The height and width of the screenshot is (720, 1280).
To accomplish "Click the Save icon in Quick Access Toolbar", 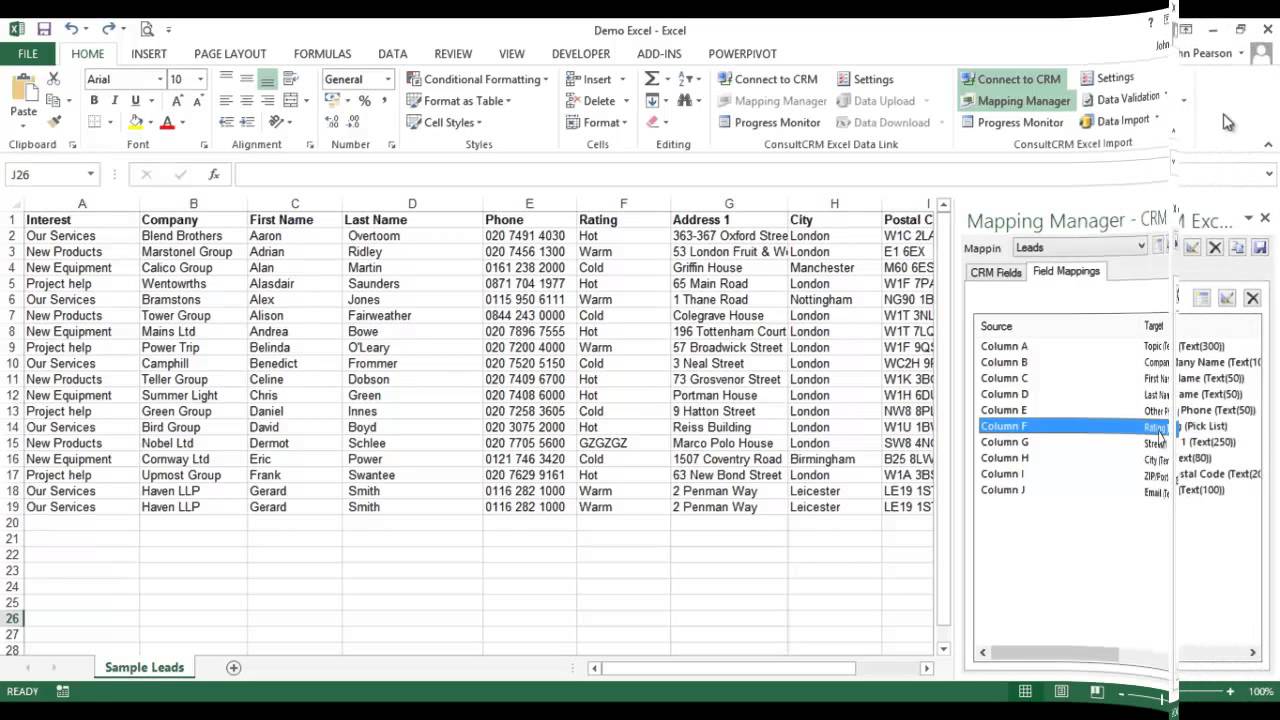I will click(x=44, y=30).
